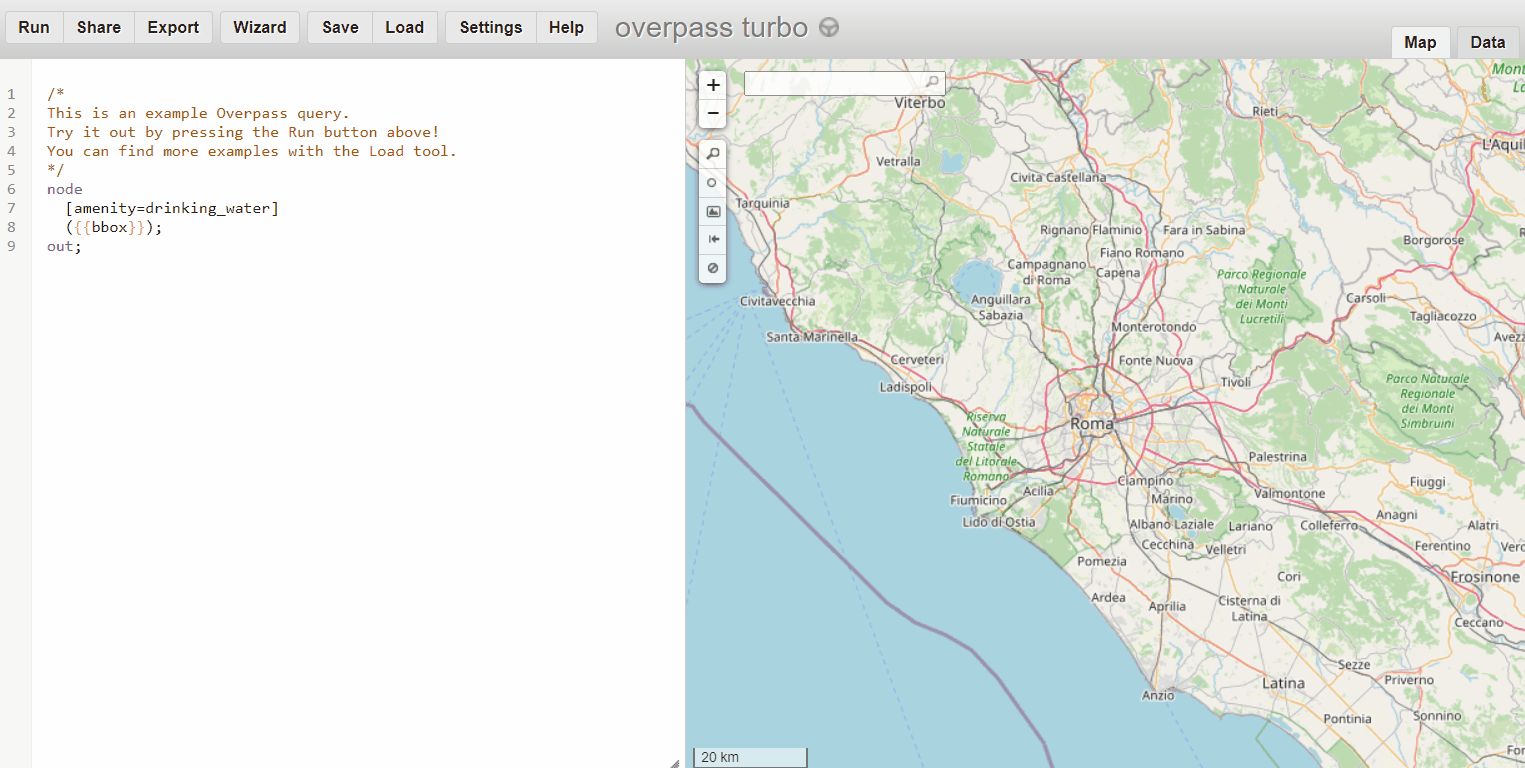Click the 'out;' statement in the editor
Screen dimensions: 1525x768
[x=65, y=246]
